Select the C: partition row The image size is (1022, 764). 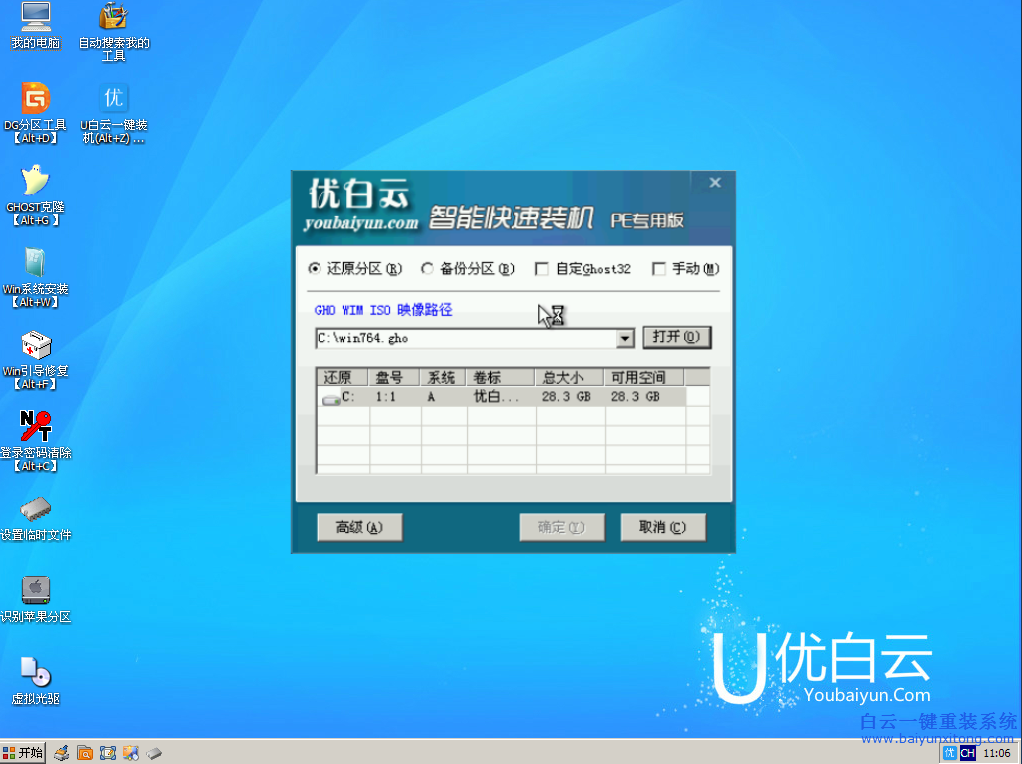450,396
